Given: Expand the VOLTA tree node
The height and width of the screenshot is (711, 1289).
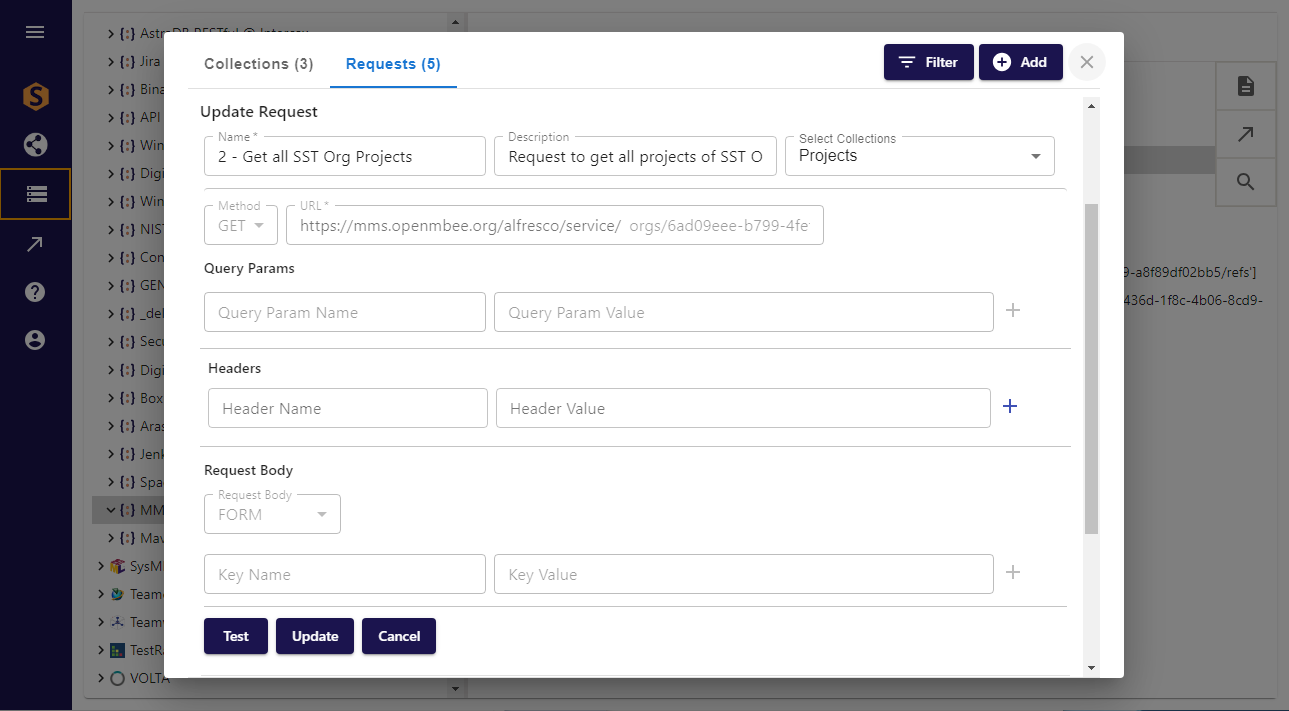Looking at the screenshot, I should click(101, 678).
